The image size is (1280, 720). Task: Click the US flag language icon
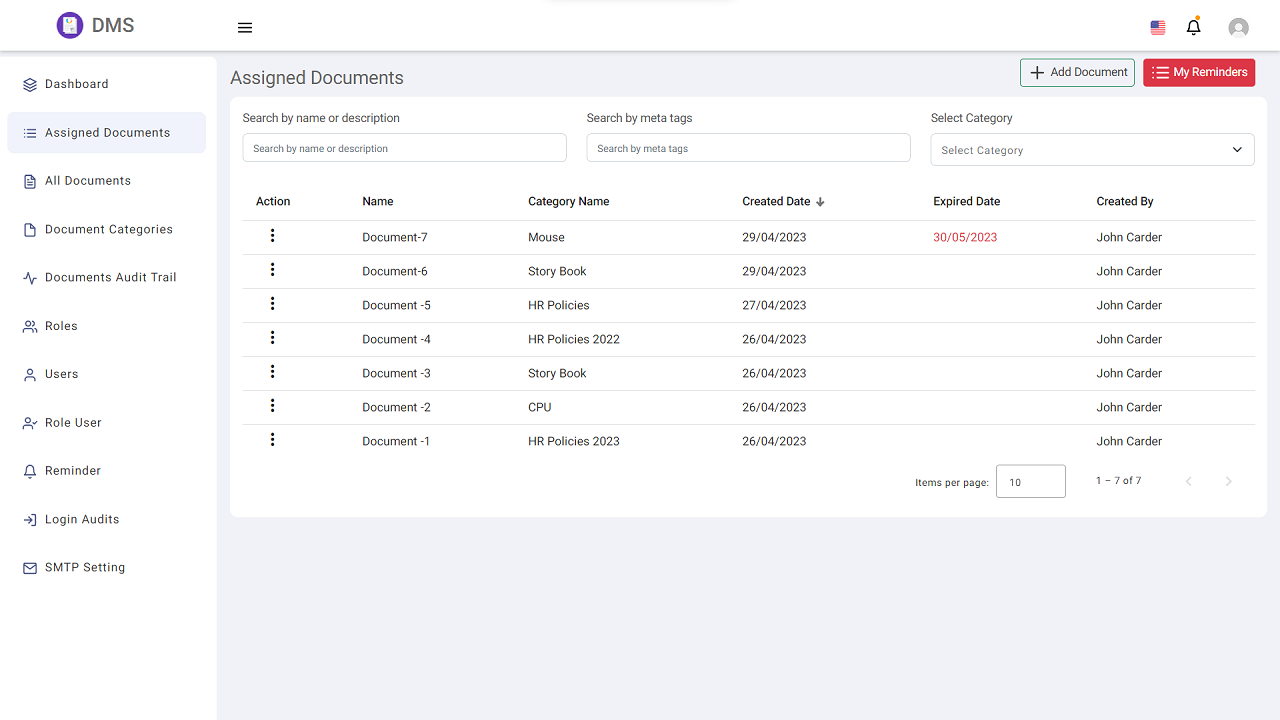tap(1158, 28)
